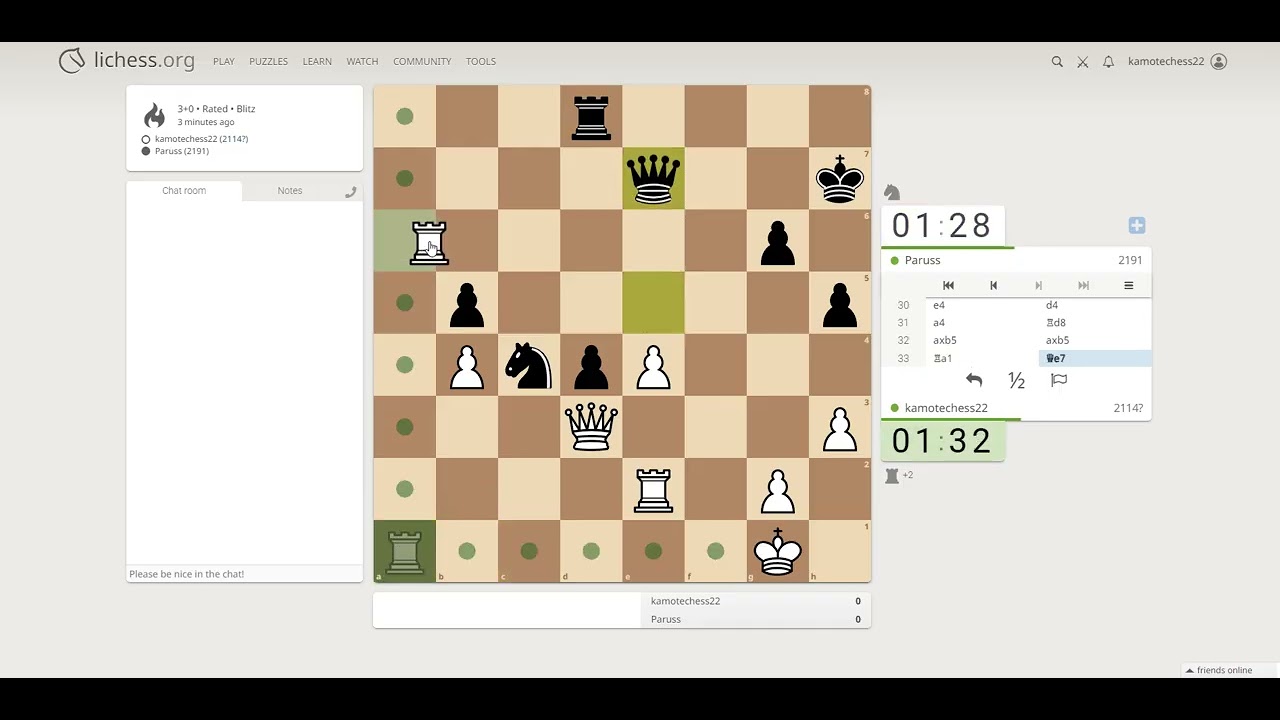Click the voice chat phone icon
Viewport: 1280px width, 720px height.
(x=350, y=192)
